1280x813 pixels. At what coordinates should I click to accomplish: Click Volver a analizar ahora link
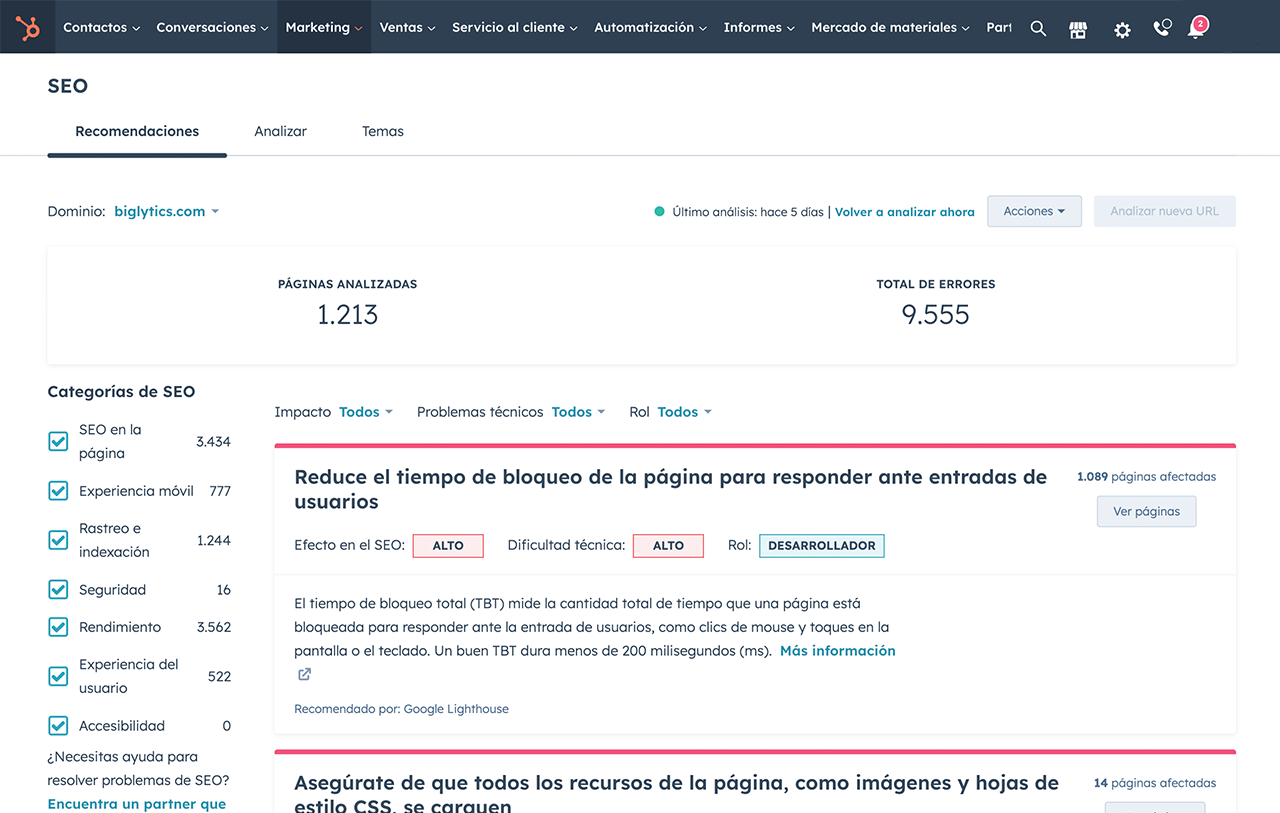pyautogui.click(x=904, y=212)
